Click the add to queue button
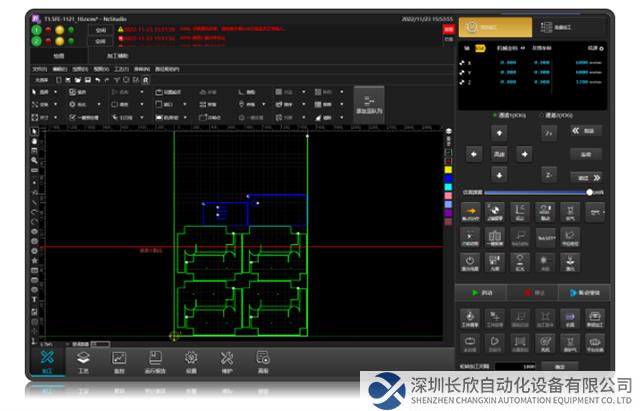Image resolution: width=640 pixels, height=411 pixels. 368,104
